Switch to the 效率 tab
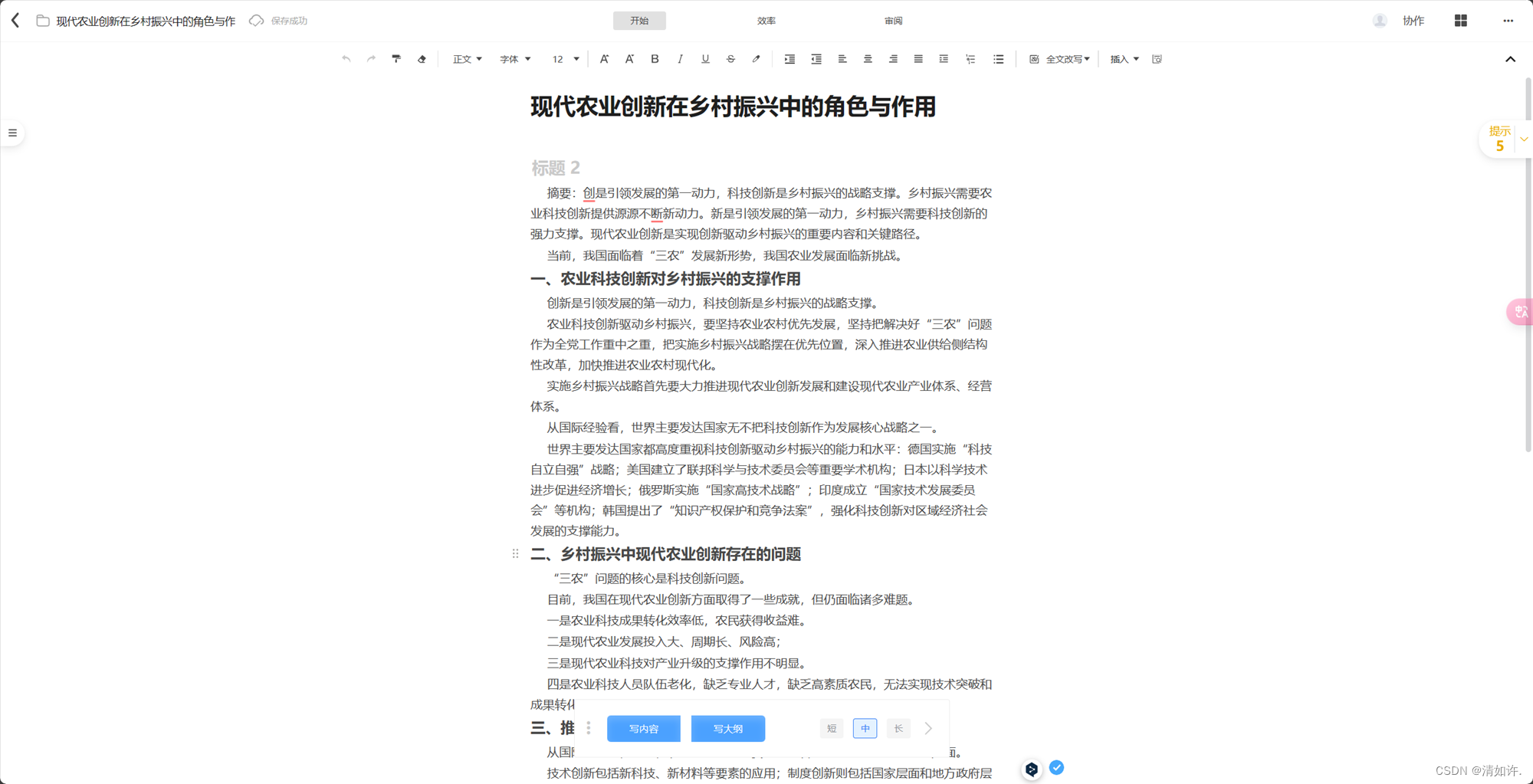This screenshot has width=1533, height=784. pos(766,21)
